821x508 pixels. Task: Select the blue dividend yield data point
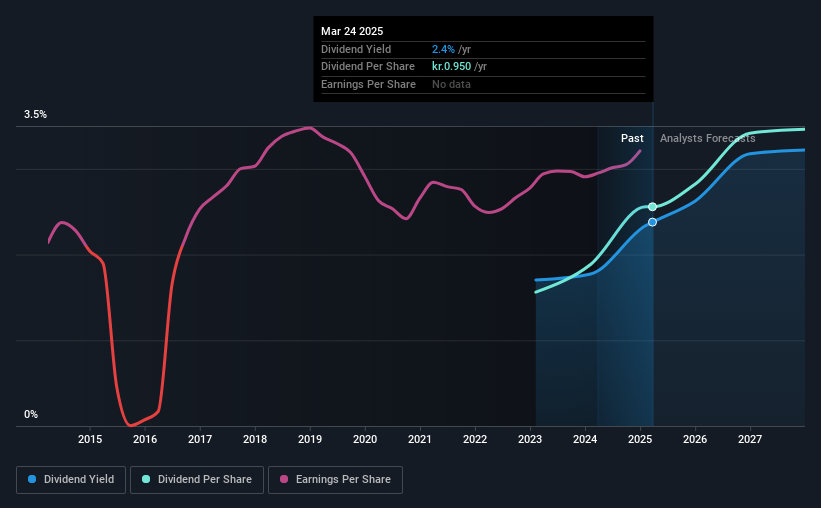point(652,222)
